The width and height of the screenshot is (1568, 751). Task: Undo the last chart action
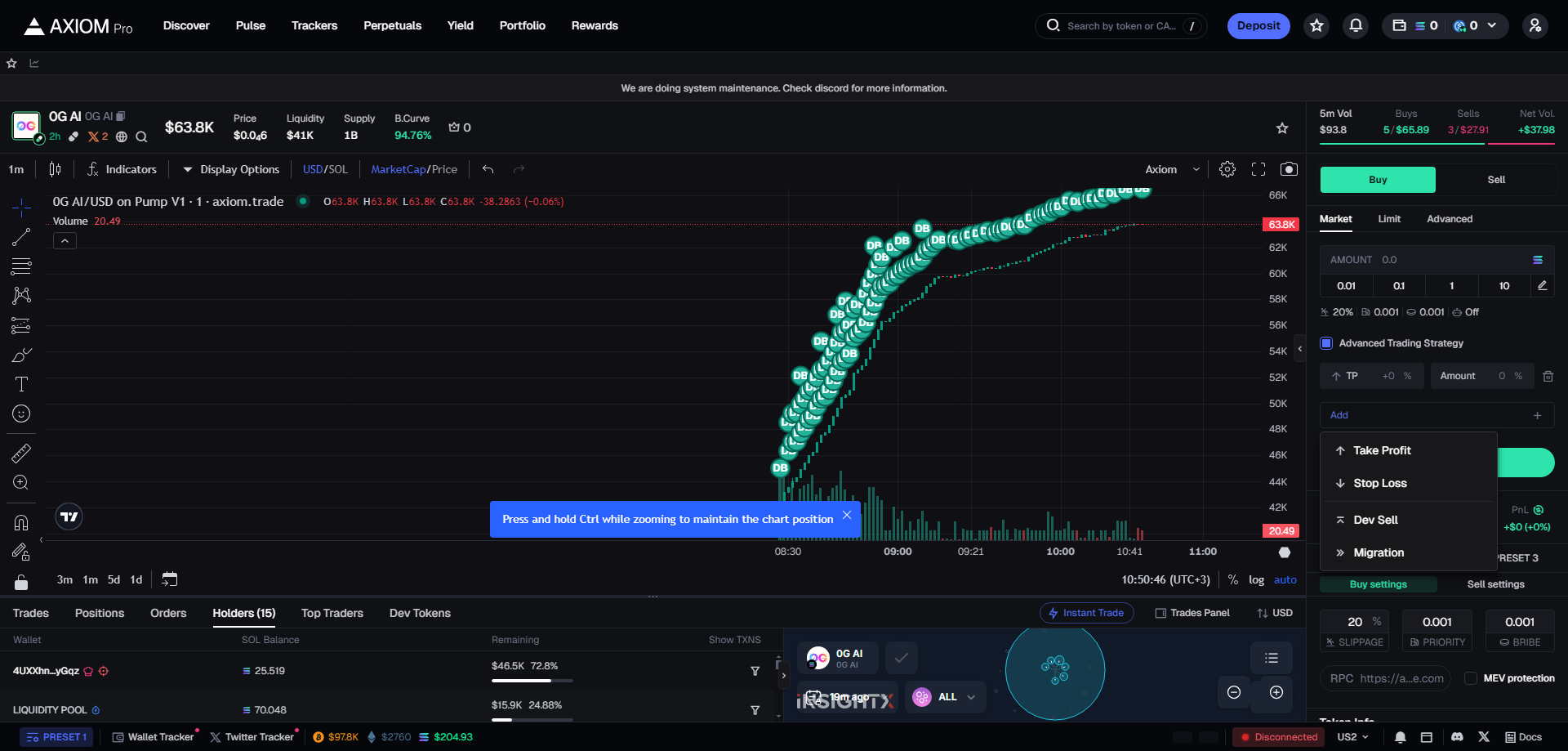pos(488,169)
